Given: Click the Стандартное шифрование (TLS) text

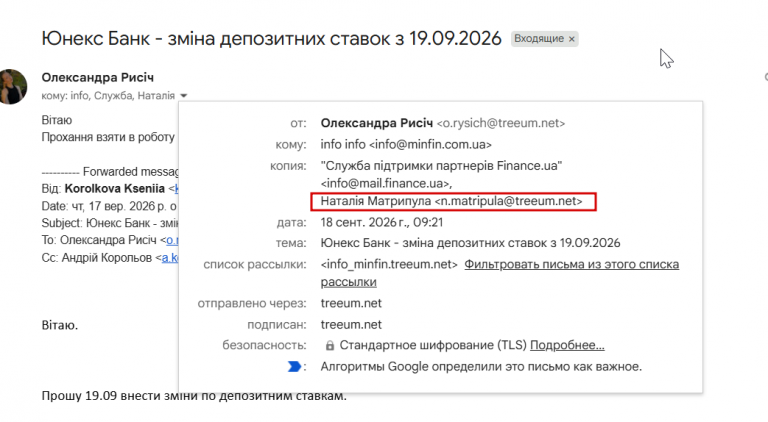Looking at the screenshot, I should pos(433,345).
